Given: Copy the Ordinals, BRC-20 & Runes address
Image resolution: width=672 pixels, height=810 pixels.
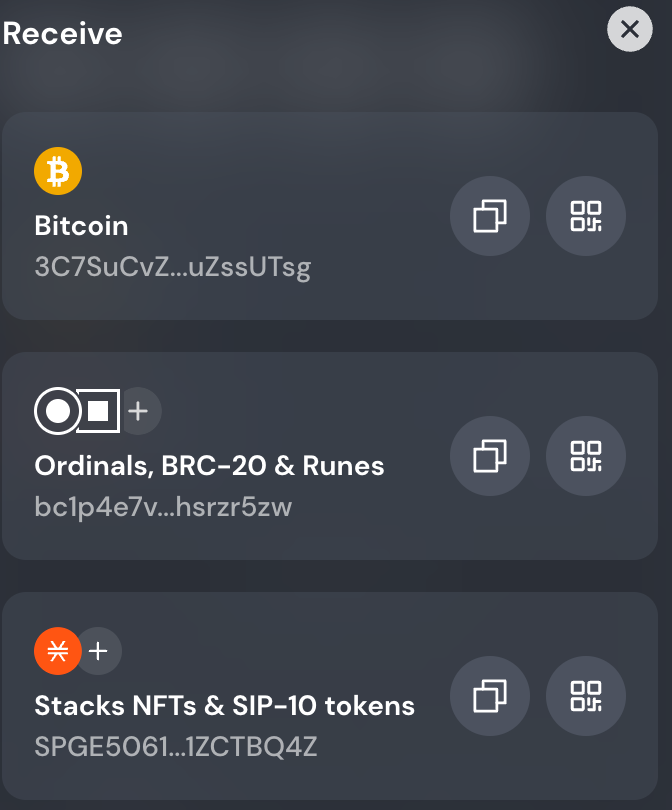Looking at the screenshot, I should [490, 456].
